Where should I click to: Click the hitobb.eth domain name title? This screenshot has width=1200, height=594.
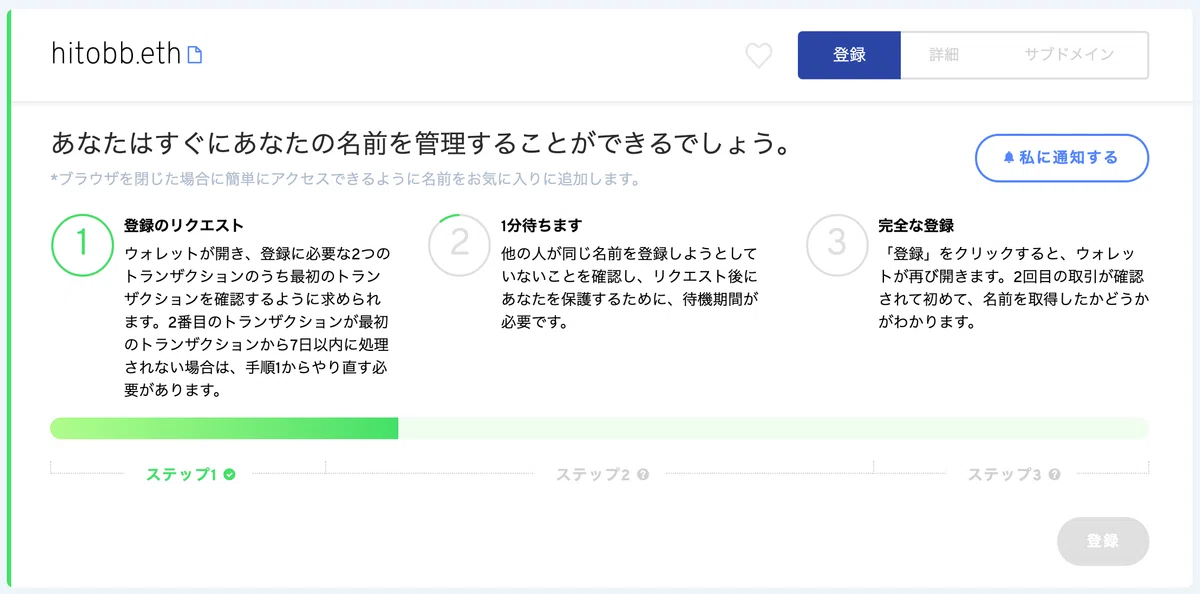click(x=116, y=55)
